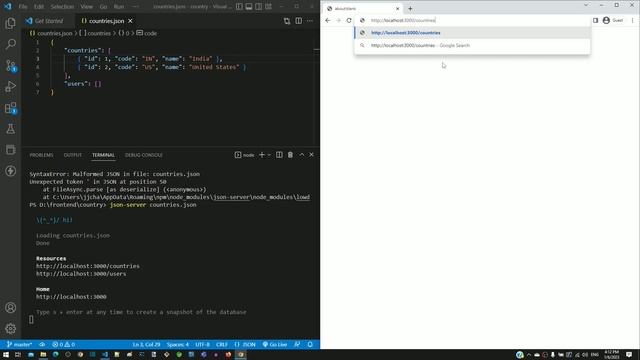Open the new terminal launch profile dropdown
640x360 pixels.
point(269,155)
